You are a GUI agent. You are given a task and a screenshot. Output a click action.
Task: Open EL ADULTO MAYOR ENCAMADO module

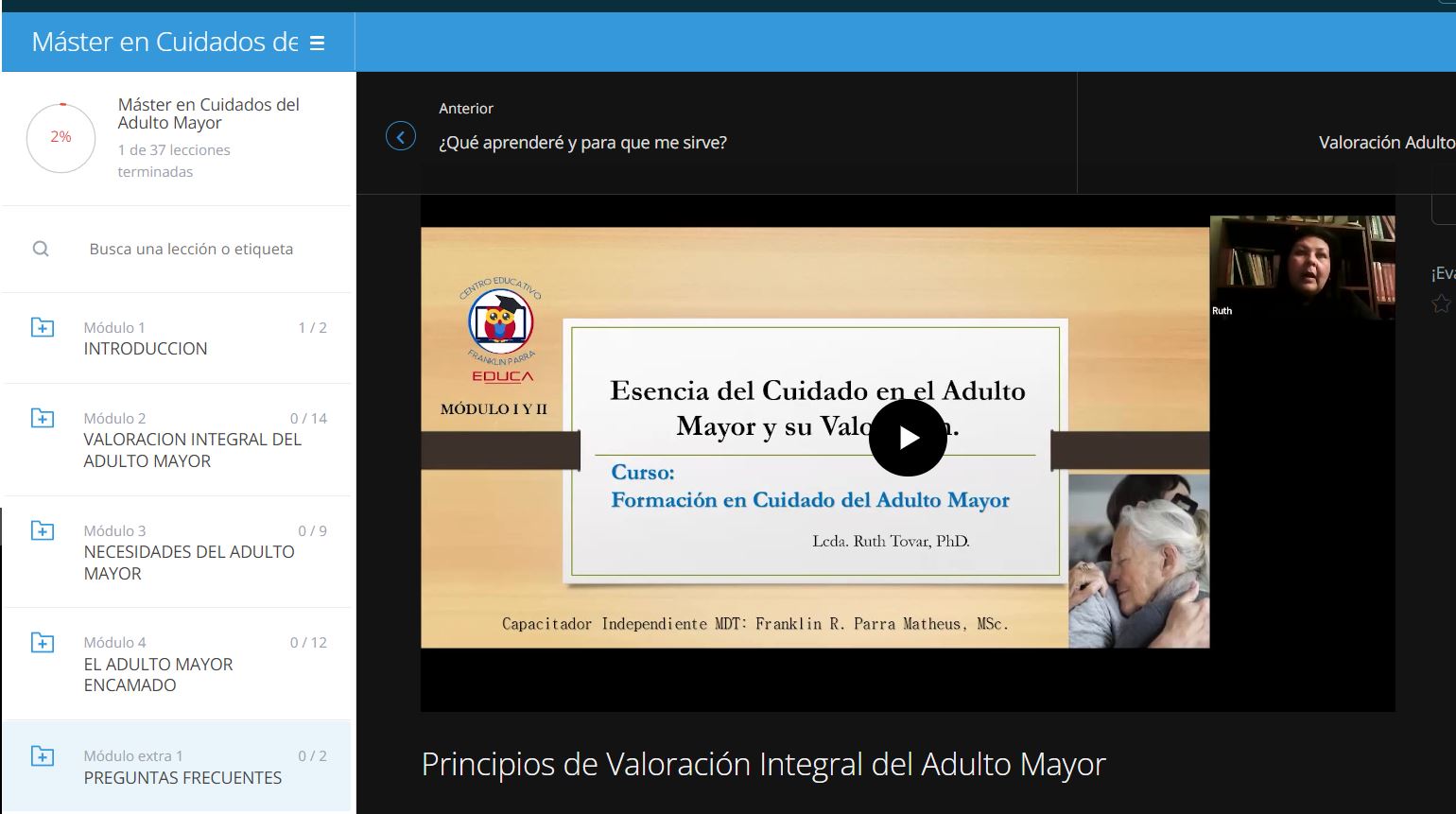pyautogui.click(x=158, y=674)
